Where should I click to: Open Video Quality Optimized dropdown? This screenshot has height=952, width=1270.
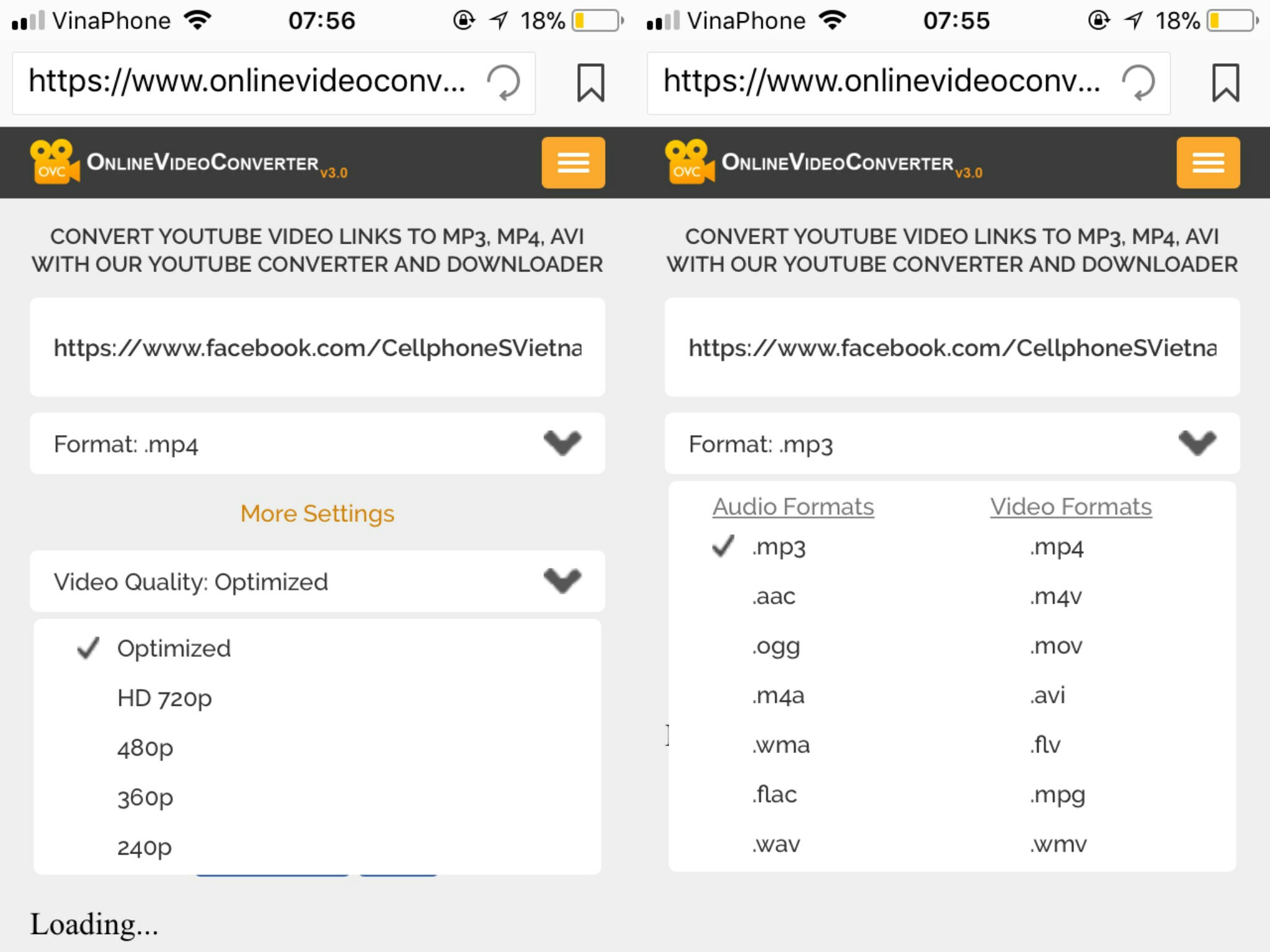click(317, 581)
